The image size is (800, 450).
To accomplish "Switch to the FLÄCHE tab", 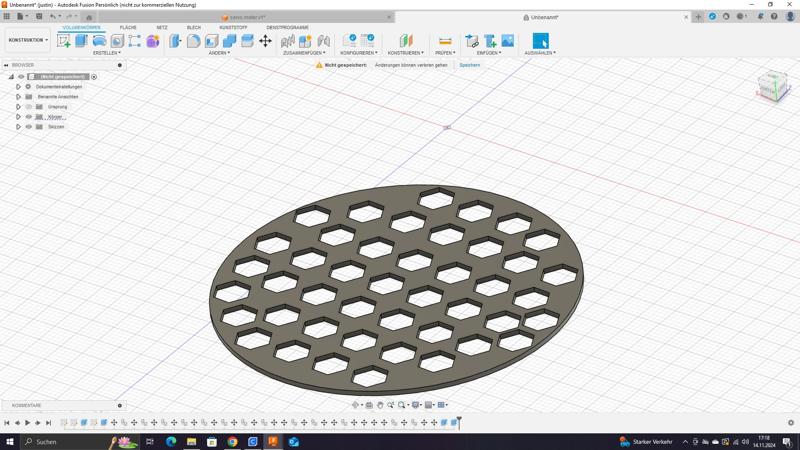I will (x=128, y=28).
